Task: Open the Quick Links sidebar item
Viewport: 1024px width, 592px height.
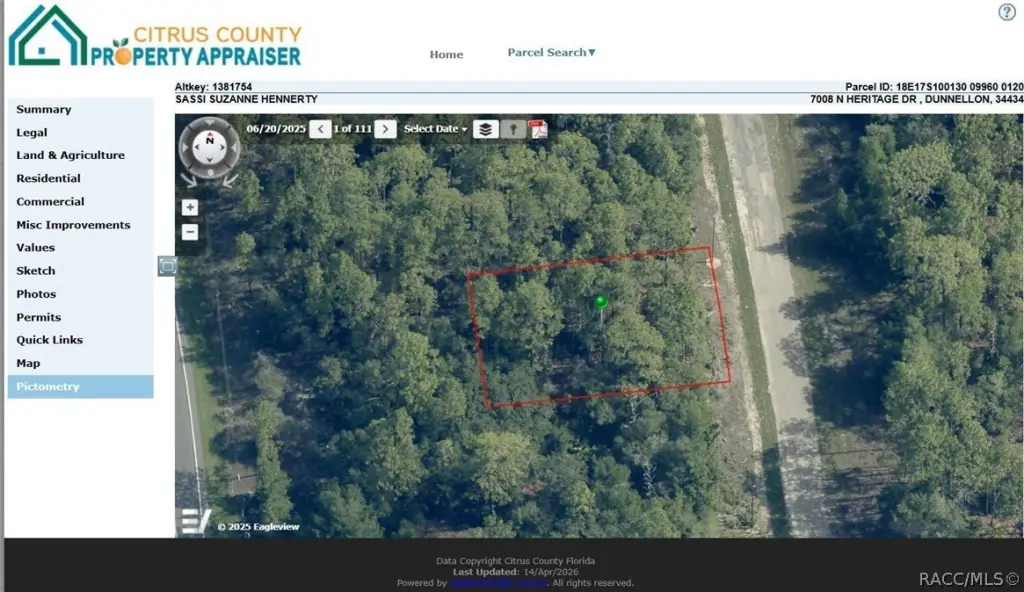Action: 49,340
